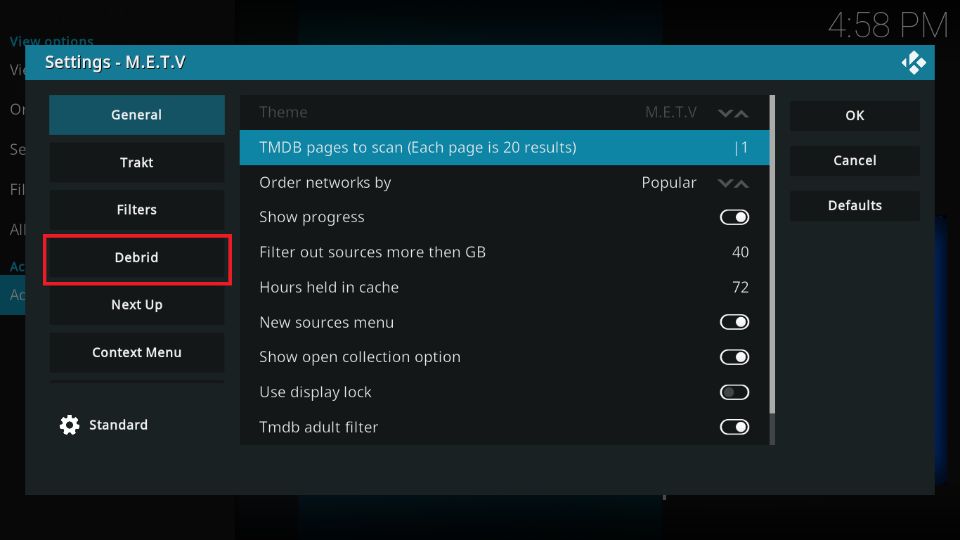Click the Theme up arrow

(x=741, y=113)
